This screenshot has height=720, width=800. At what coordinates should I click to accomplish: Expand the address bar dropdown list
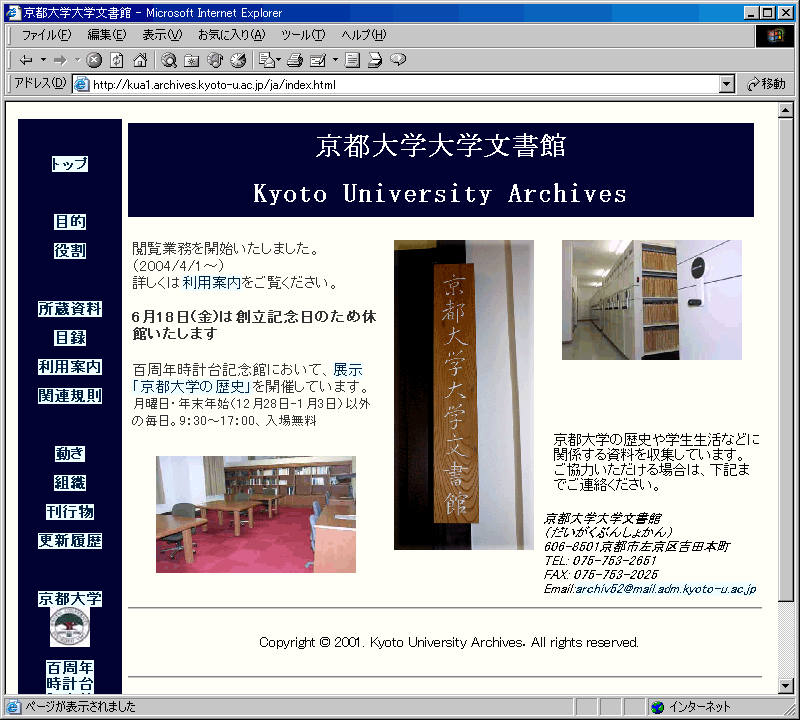coord(727,84)
